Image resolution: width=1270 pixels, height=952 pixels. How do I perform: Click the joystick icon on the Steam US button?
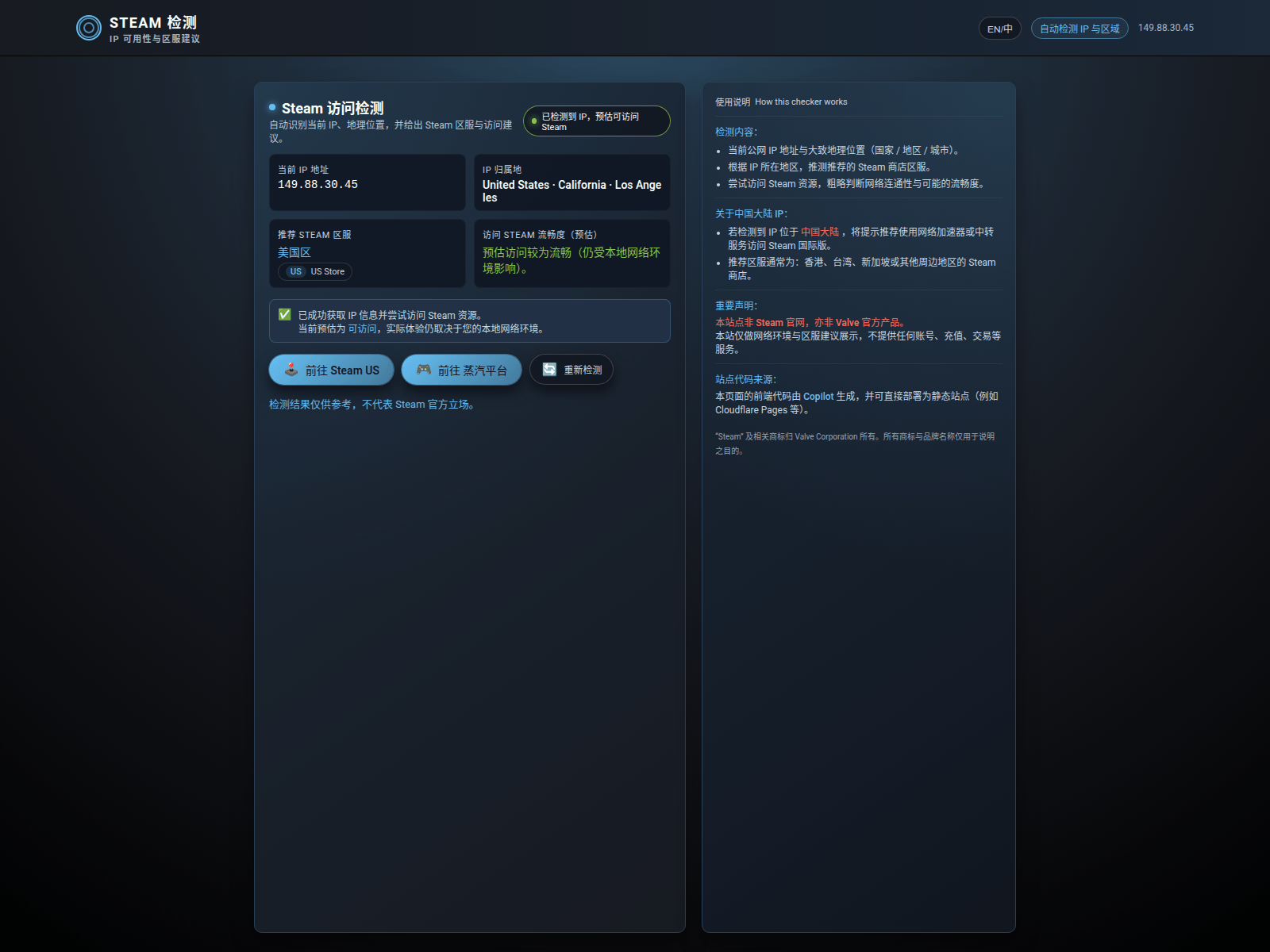[x=291, y=370]
